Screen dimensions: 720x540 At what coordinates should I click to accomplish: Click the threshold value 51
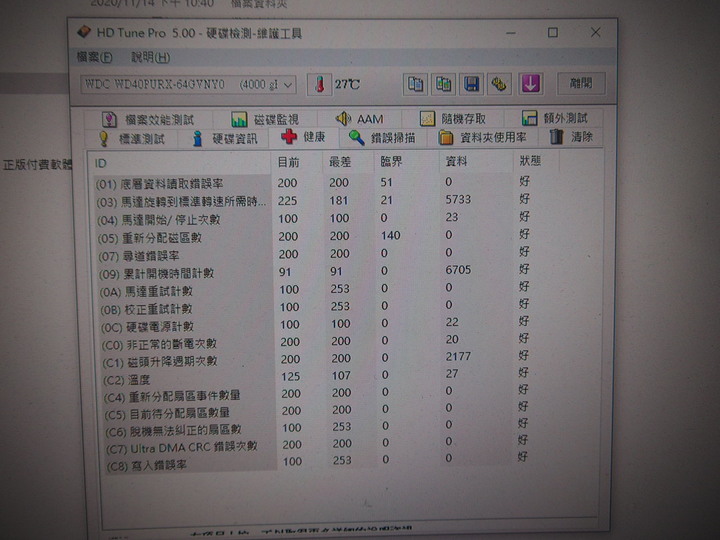click(x=386, y=182)
